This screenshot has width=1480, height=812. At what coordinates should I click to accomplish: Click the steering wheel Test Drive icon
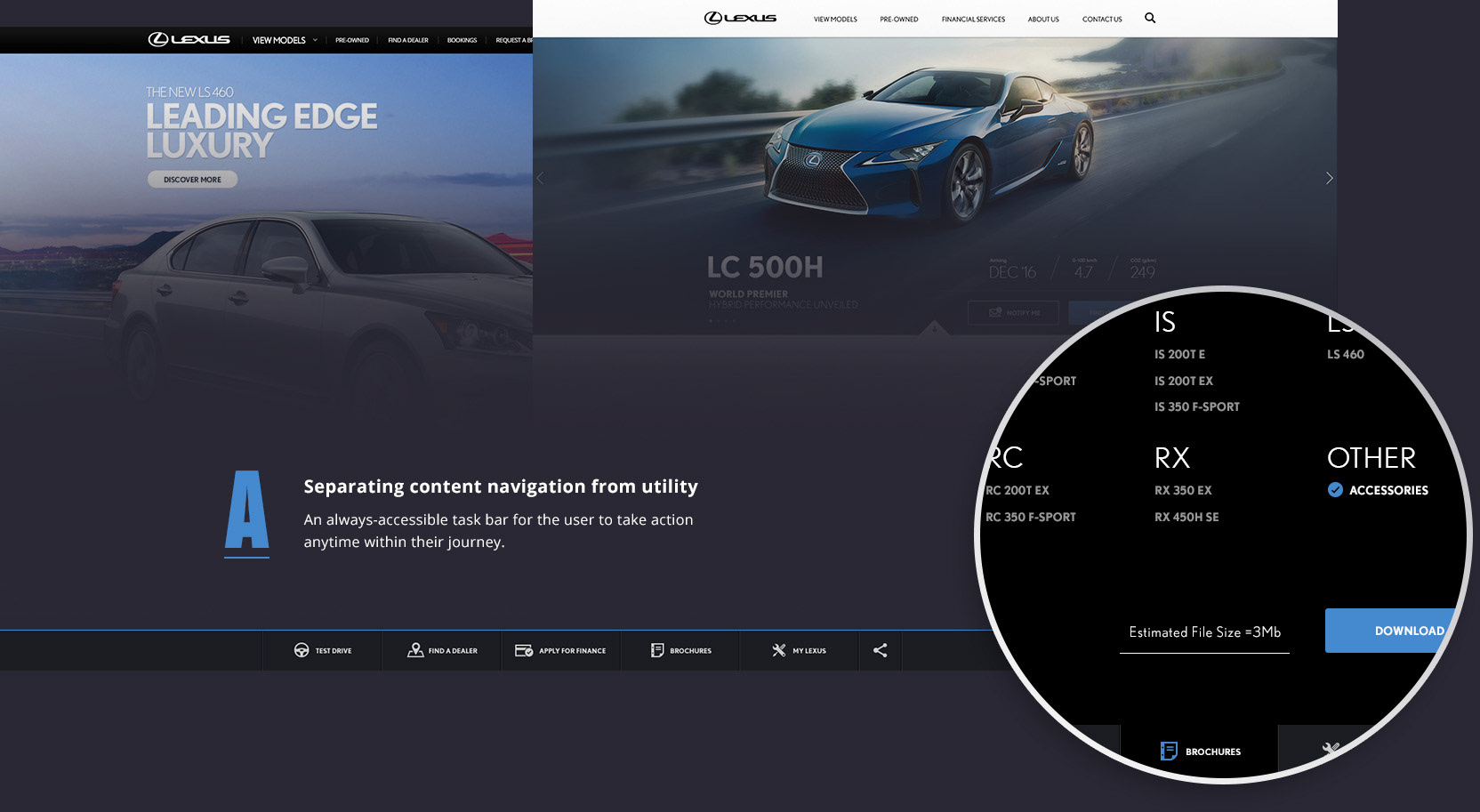[302, 650]
